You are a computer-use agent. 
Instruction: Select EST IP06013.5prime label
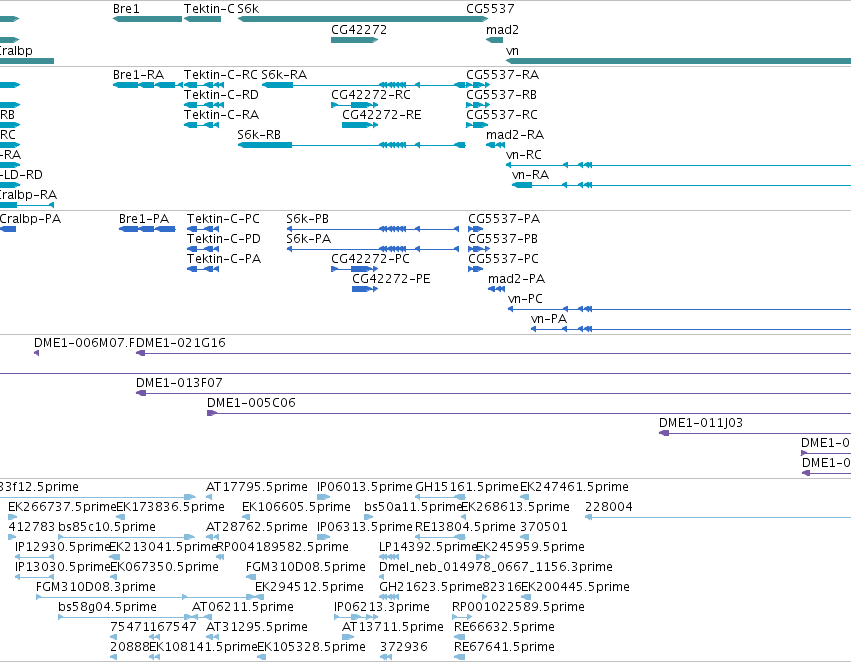(365, 487)
